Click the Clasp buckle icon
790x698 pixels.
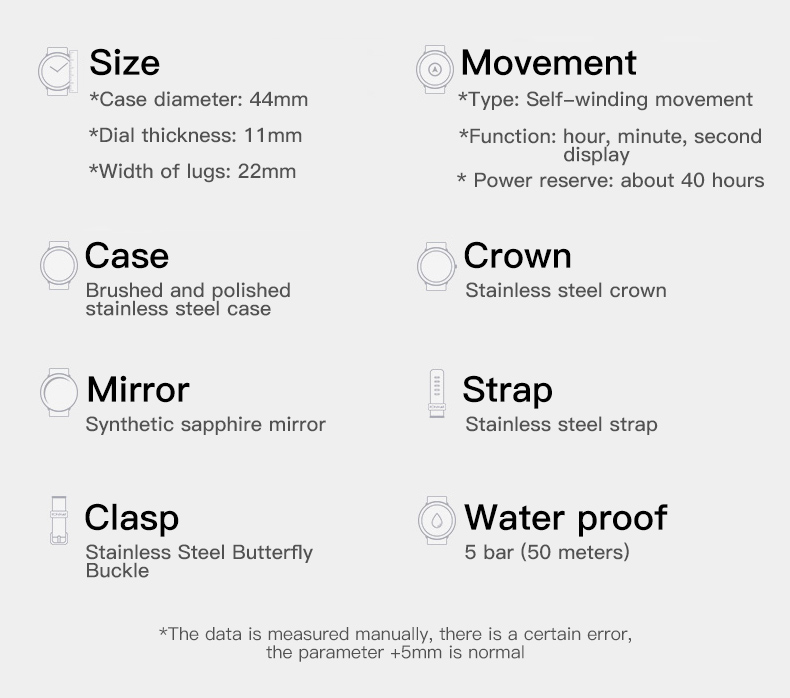pyautogui.click(x=57, y=520)
